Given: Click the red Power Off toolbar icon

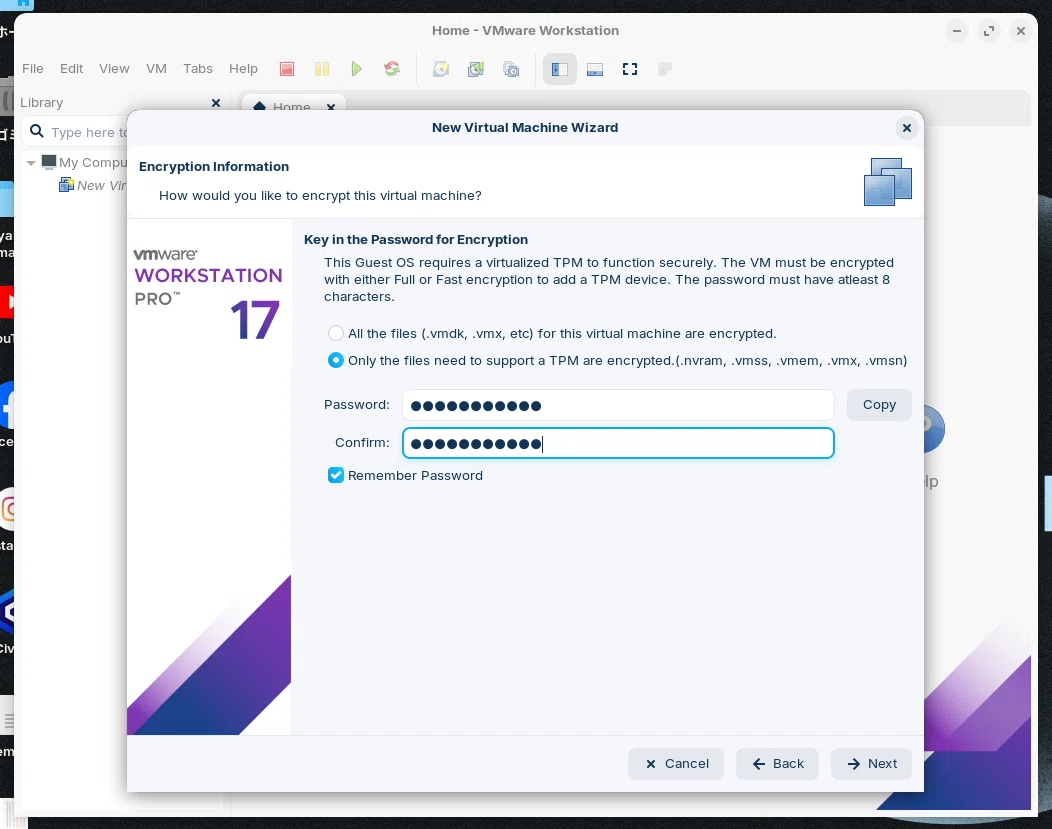Looking at the screenshot, I should tap(286, 69).
